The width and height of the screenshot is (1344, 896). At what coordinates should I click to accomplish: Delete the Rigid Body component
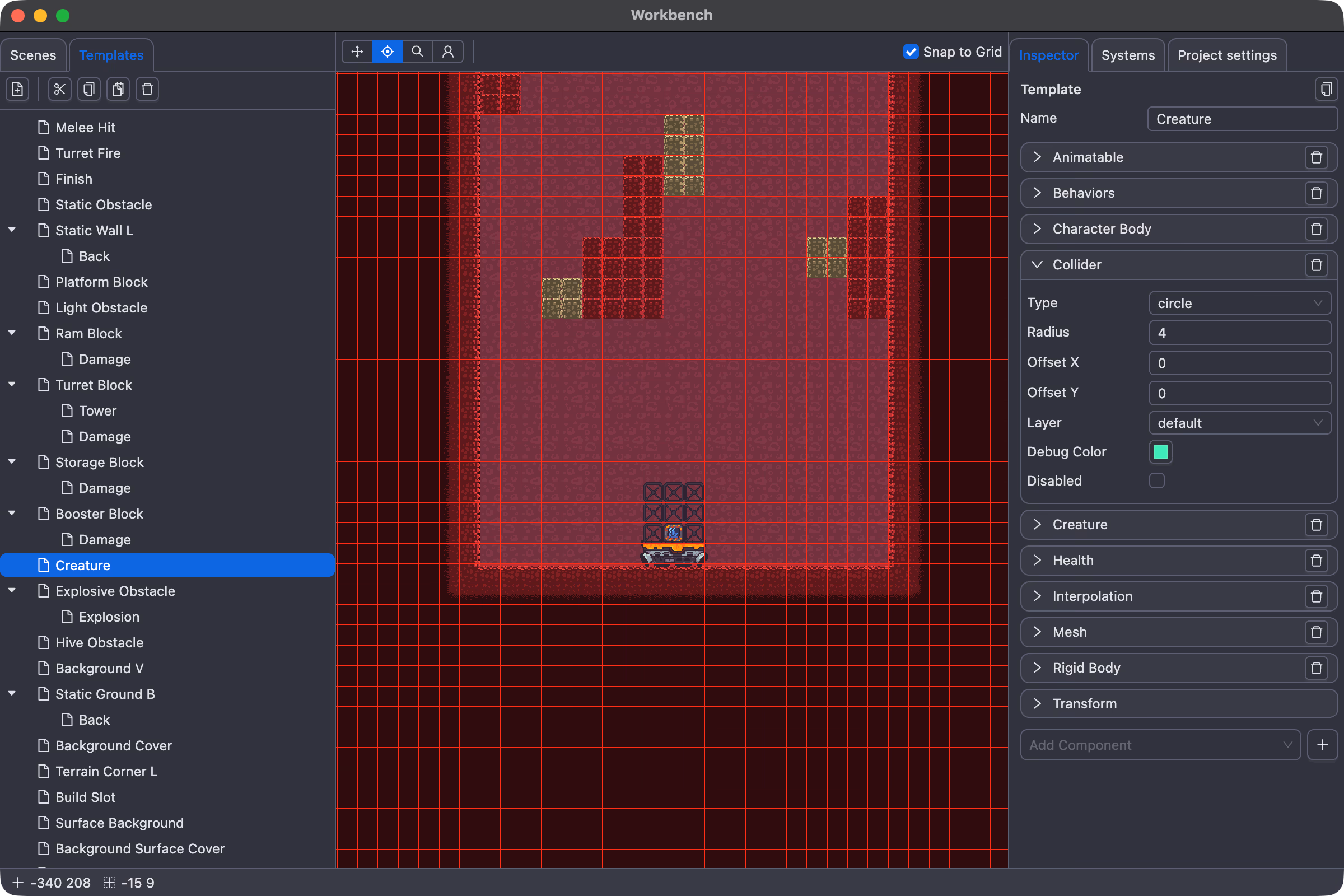click(1317, 668)
